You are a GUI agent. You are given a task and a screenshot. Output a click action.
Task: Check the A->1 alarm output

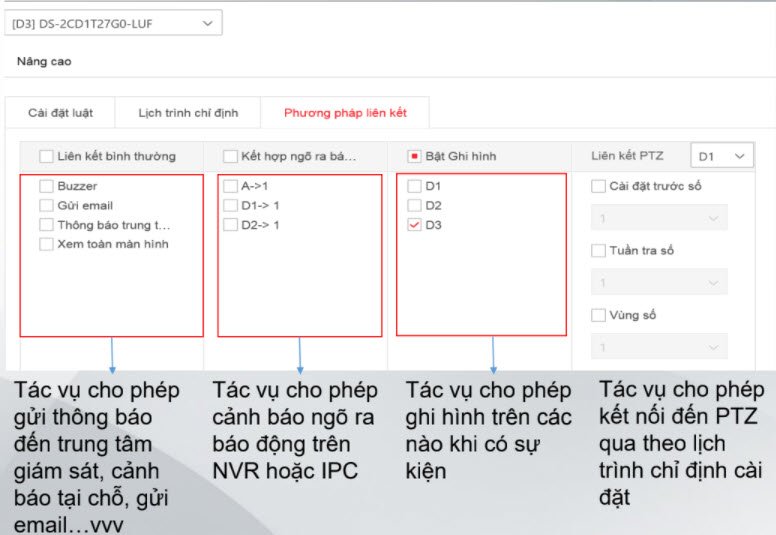coord(230,186)
